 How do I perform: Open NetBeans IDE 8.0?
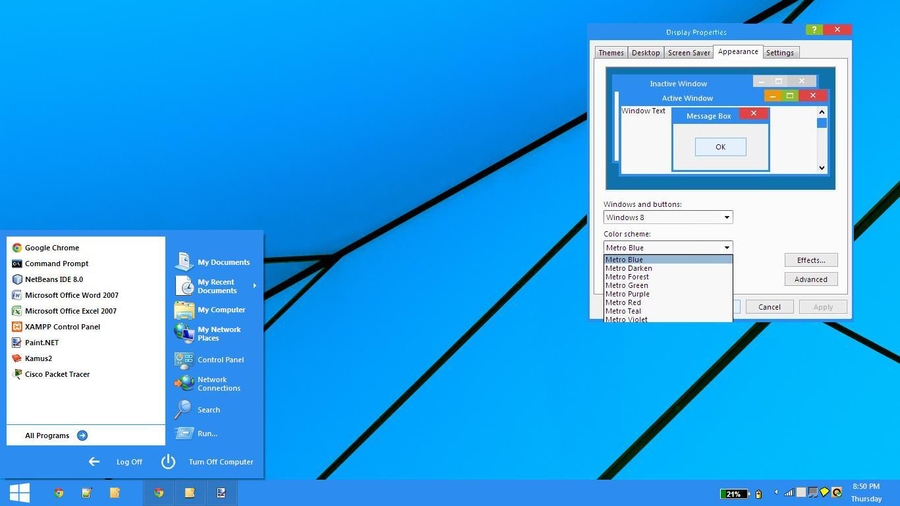tap(53, 280)
